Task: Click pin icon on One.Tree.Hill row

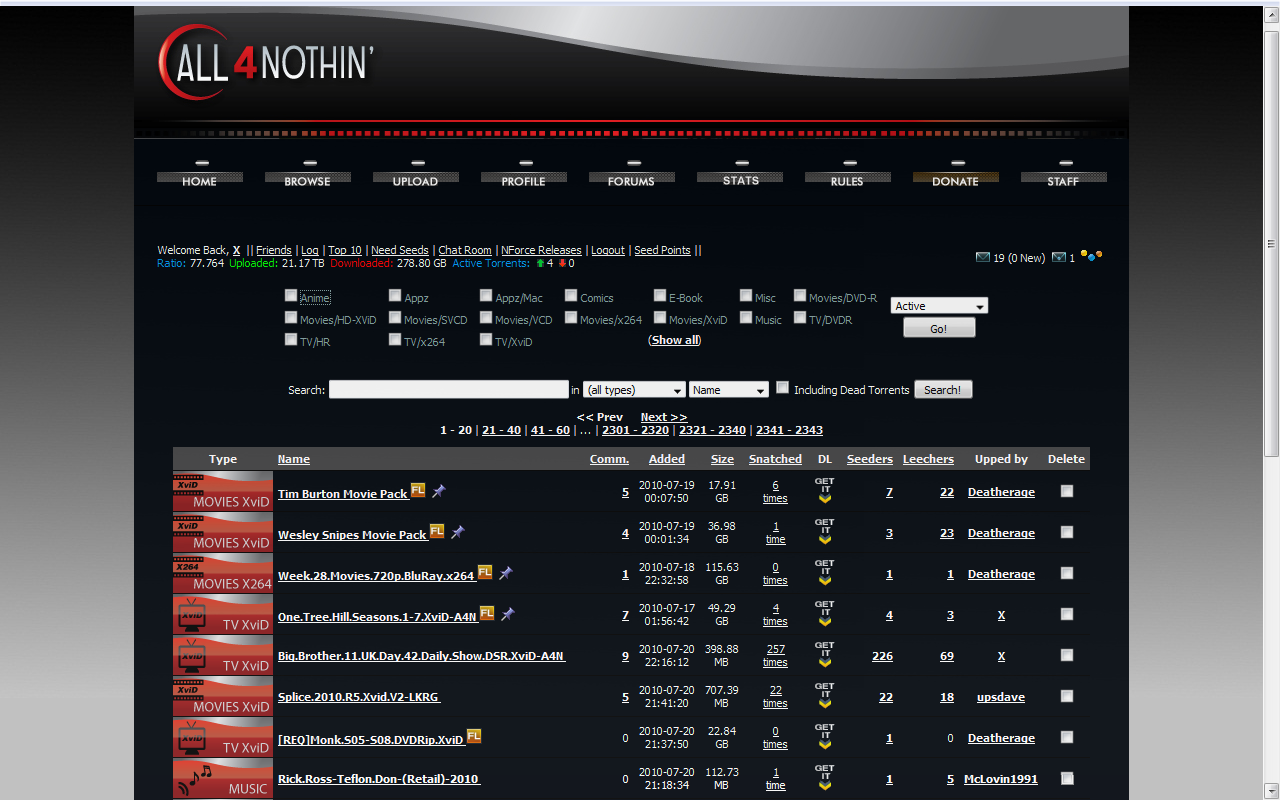Action: click(x=508, y=614)
